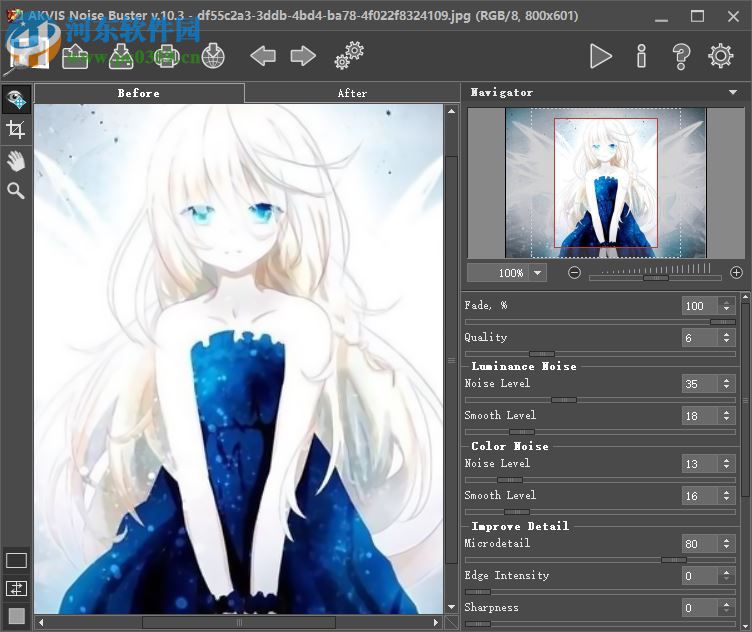Viewport: 752px width, 632px height.
Task: Open the program info icon
Action: (x=641, y=56)
